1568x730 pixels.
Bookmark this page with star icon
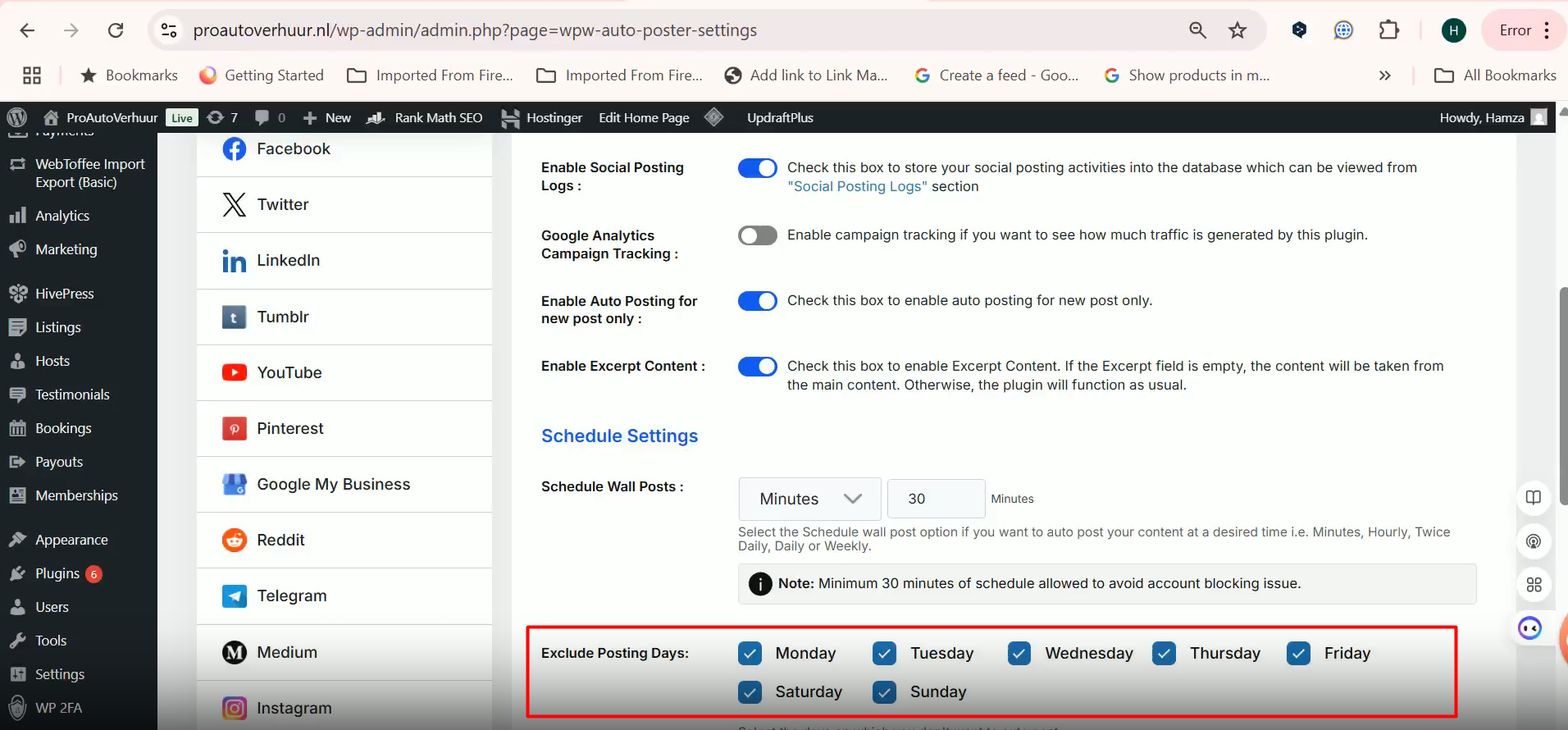click(x=1237, y=30)
